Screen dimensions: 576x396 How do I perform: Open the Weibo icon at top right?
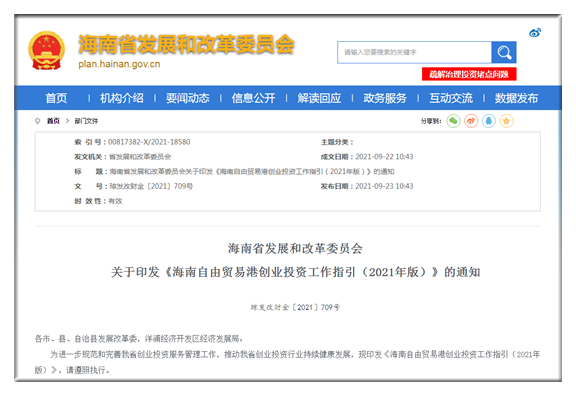[535, 33]
